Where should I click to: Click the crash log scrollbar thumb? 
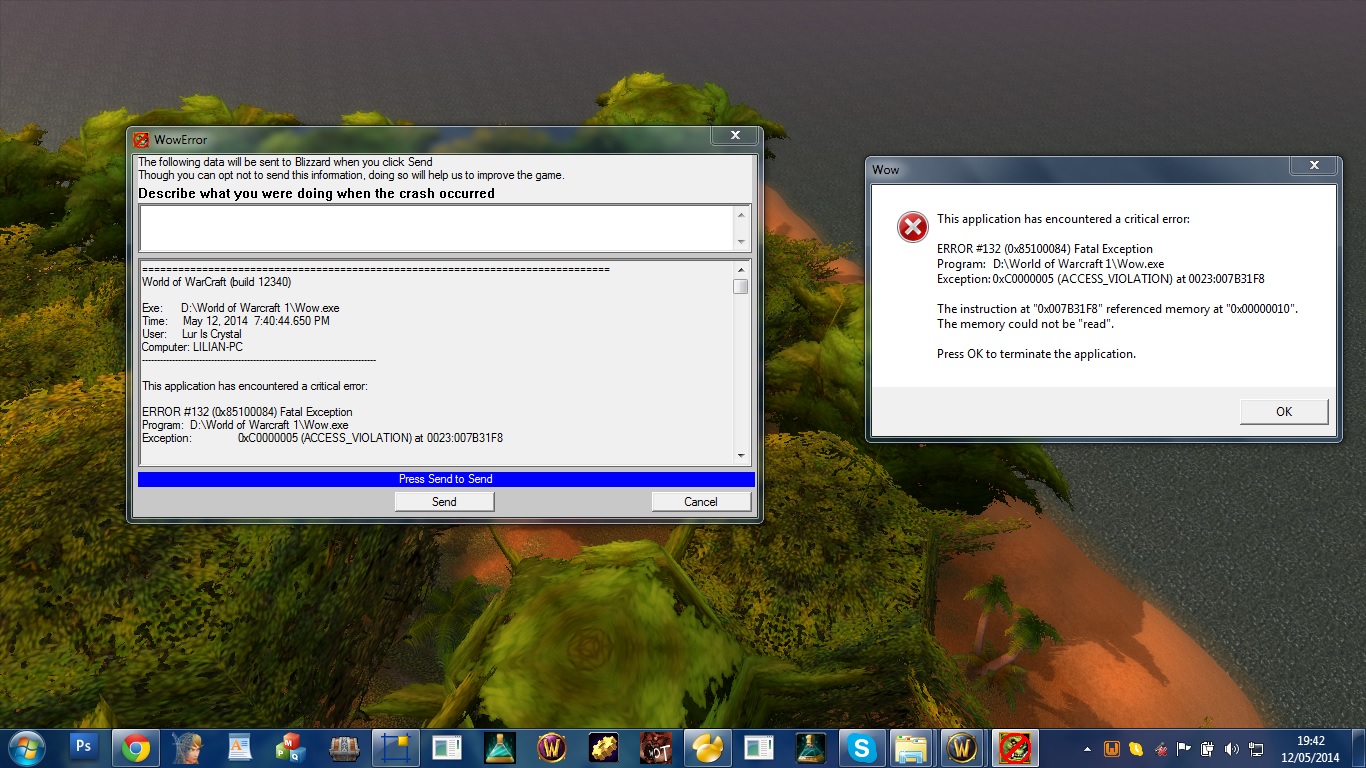click(741, 287)
